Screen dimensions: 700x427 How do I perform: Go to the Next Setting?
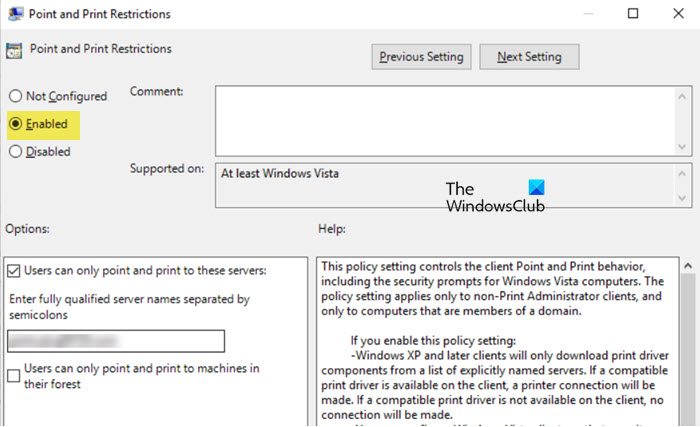coord(529,57)
